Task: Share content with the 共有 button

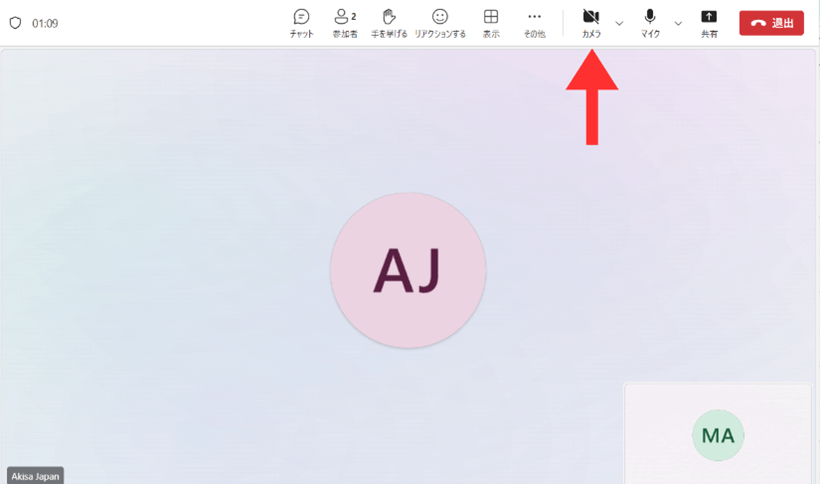Action: coord(709,24)
